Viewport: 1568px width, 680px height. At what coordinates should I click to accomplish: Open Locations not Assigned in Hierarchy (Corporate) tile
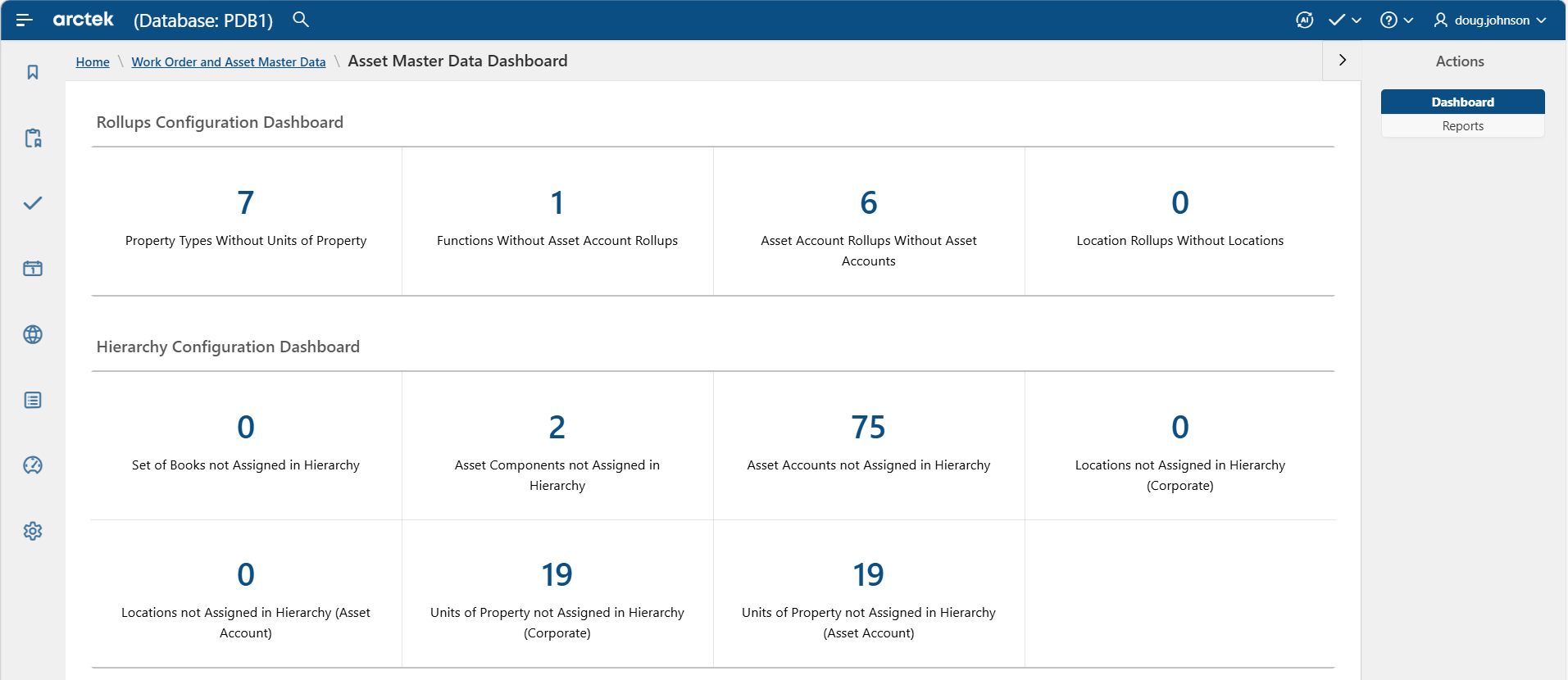coord(1180,446)
